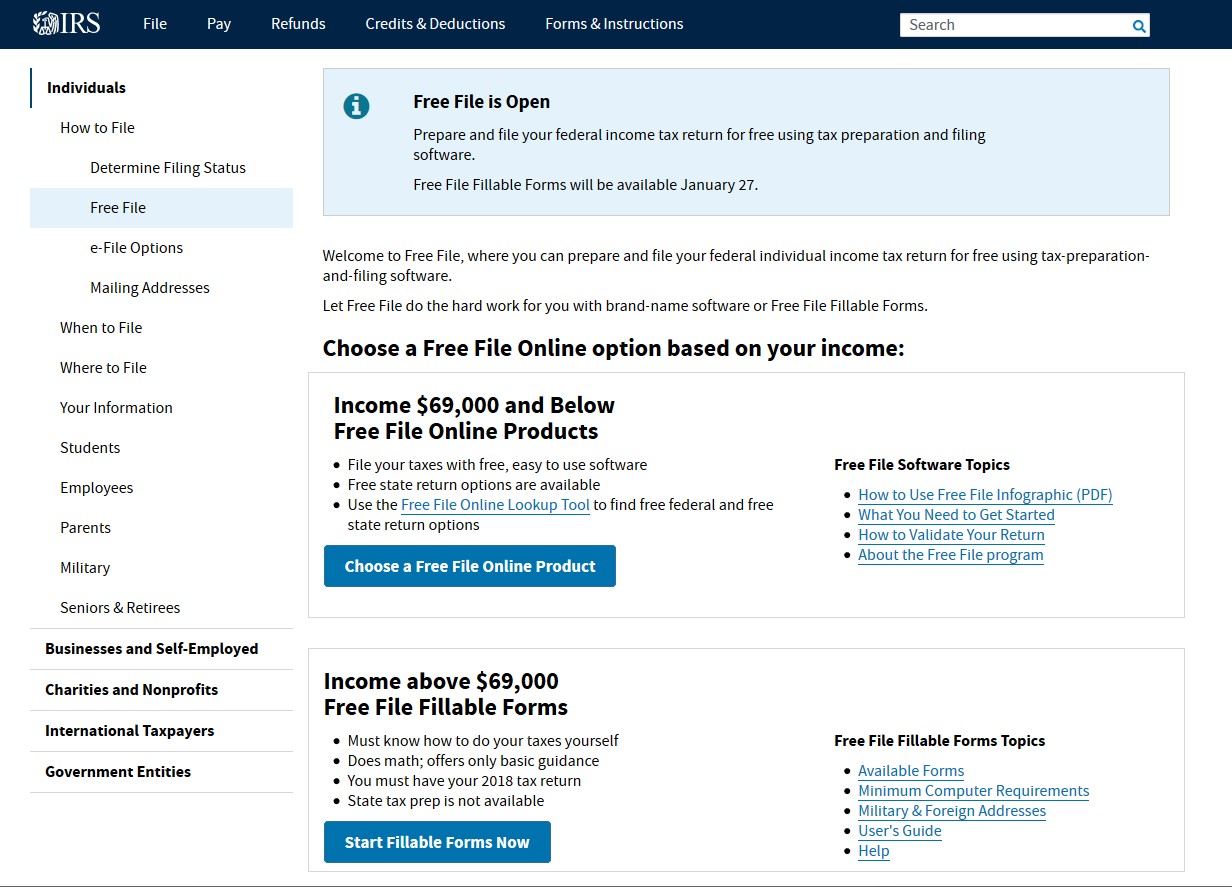
Task: Open the Refunds menu item
Action: [x=298, y=24]
